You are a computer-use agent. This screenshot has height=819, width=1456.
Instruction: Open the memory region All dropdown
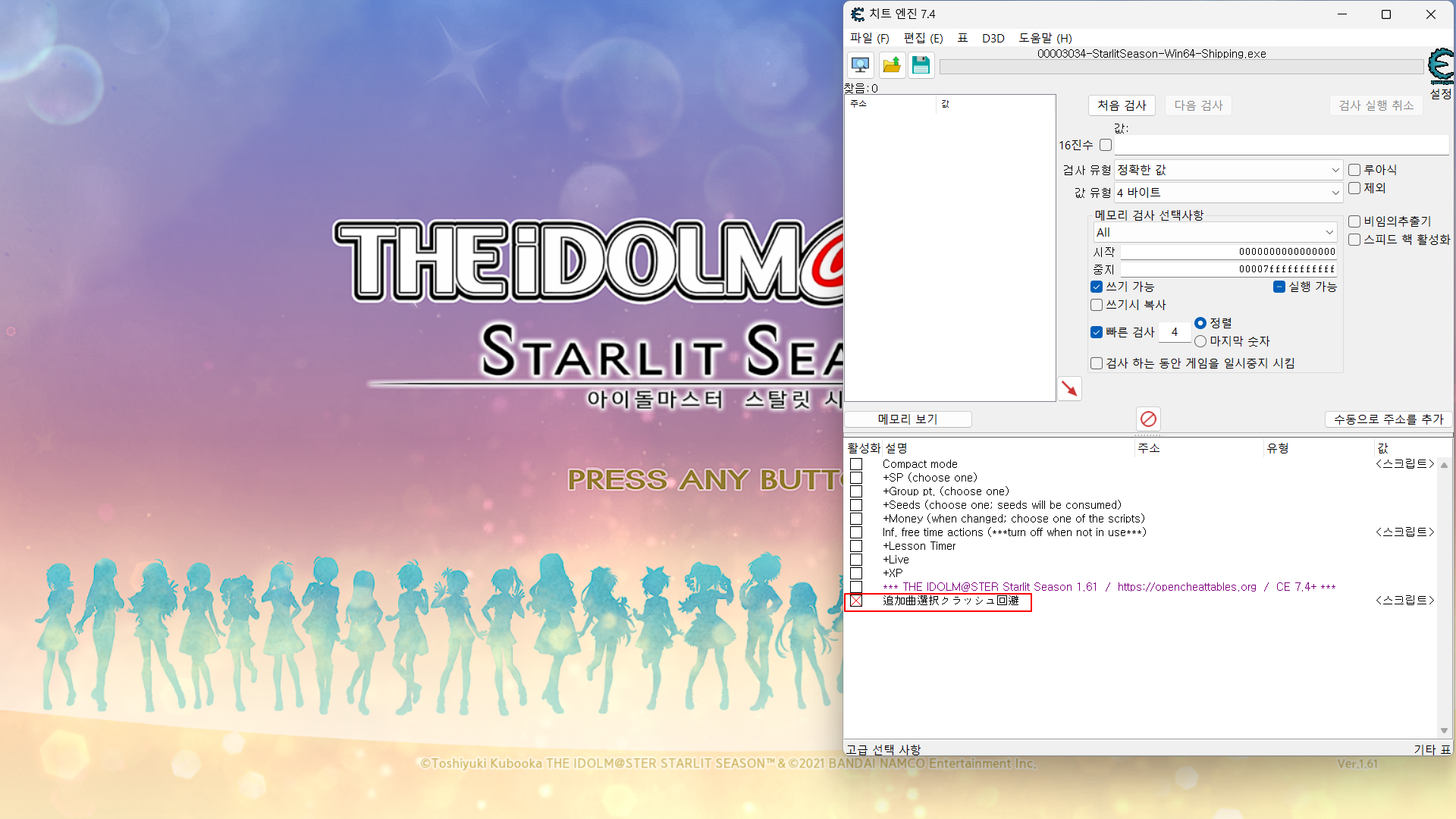click(1215, 232)
